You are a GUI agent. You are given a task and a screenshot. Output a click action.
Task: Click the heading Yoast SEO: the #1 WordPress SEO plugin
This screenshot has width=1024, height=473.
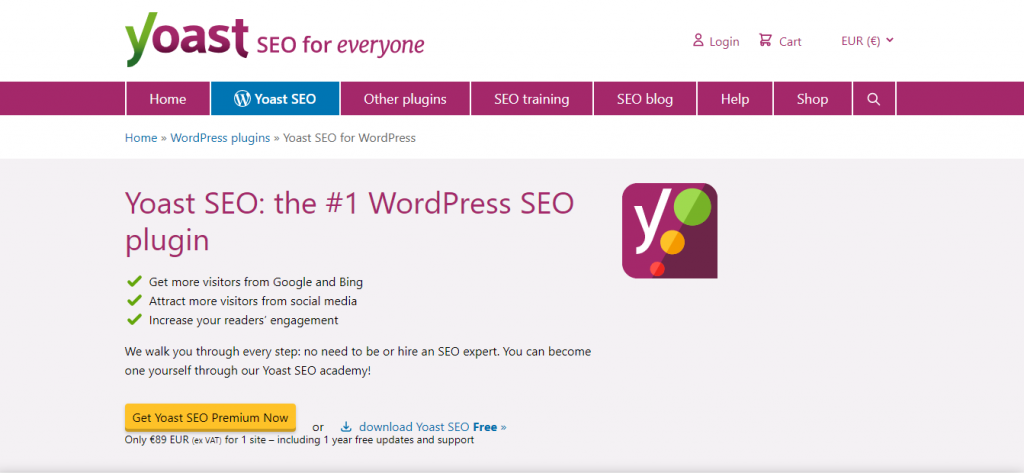pyautogui.click(x=349, y=221)
